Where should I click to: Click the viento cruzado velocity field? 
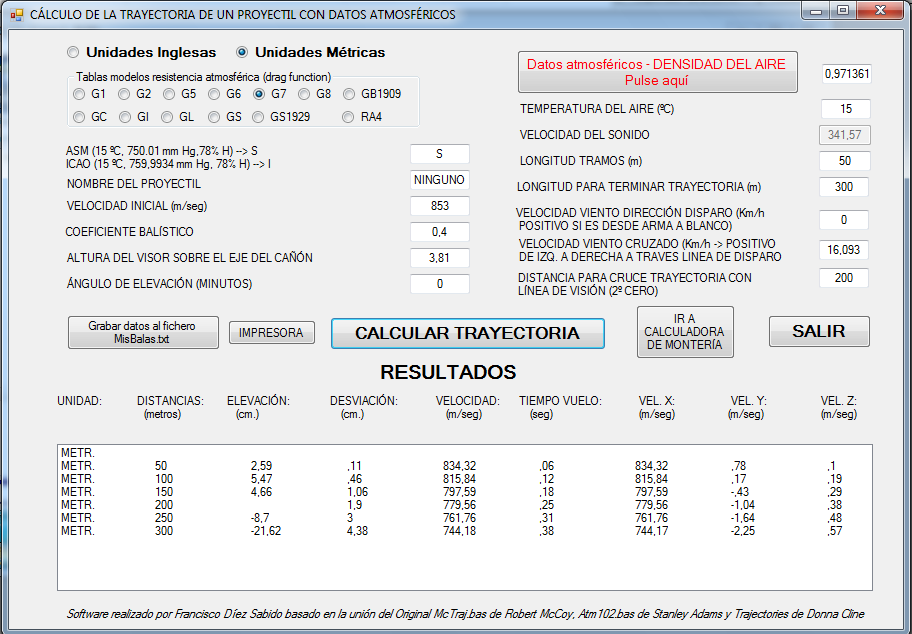point(843,249)
